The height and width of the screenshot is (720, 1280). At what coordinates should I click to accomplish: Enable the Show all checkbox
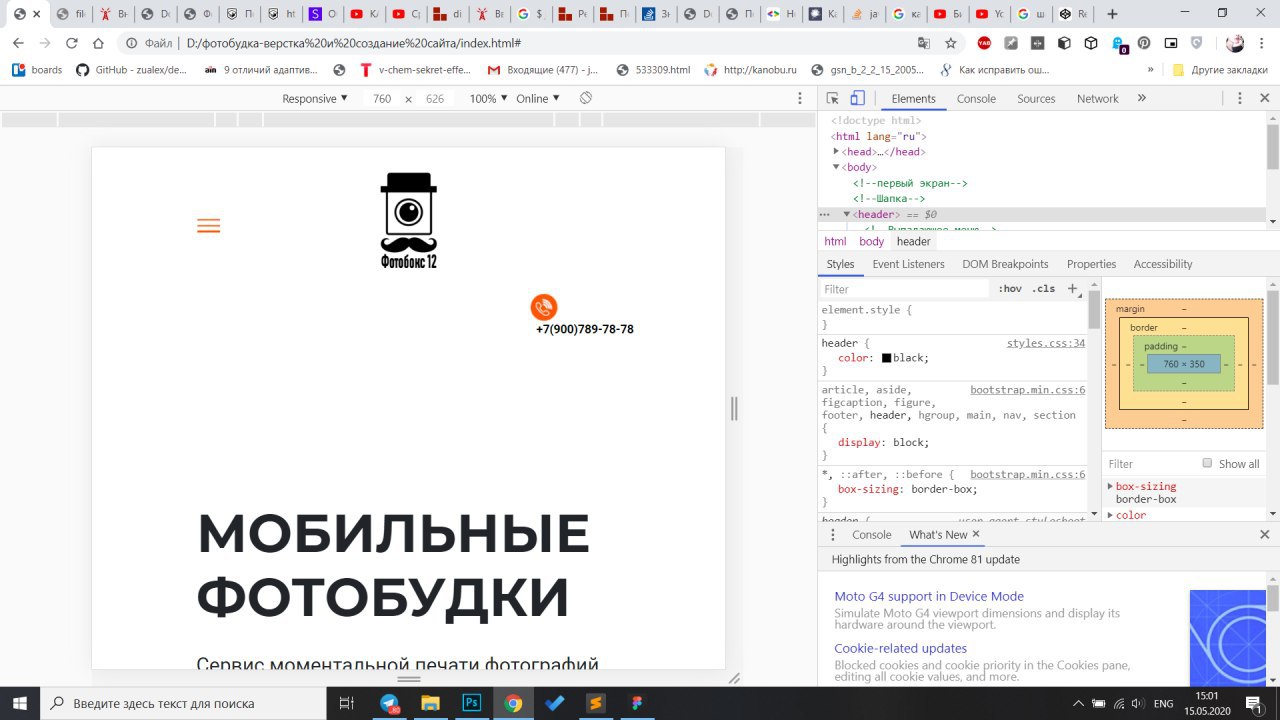1207,463
